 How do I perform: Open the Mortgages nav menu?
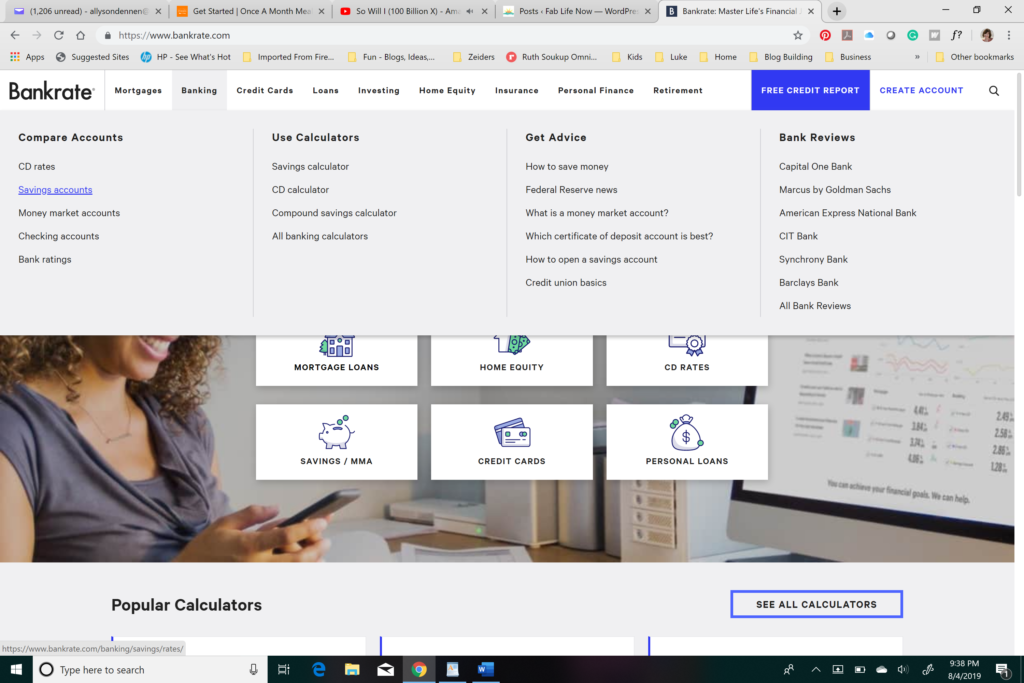[x=138, y=91]
